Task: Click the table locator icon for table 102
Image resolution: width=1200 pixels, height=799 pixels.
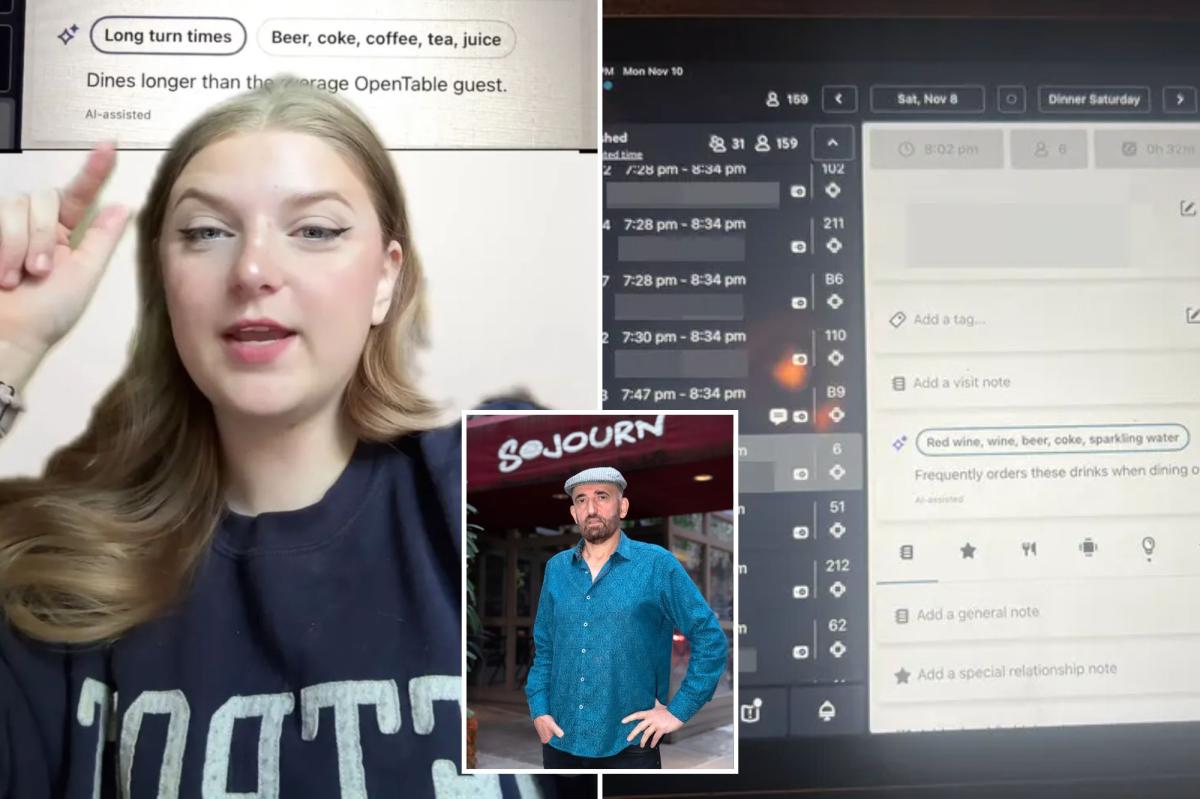Action: click(833, 190)
